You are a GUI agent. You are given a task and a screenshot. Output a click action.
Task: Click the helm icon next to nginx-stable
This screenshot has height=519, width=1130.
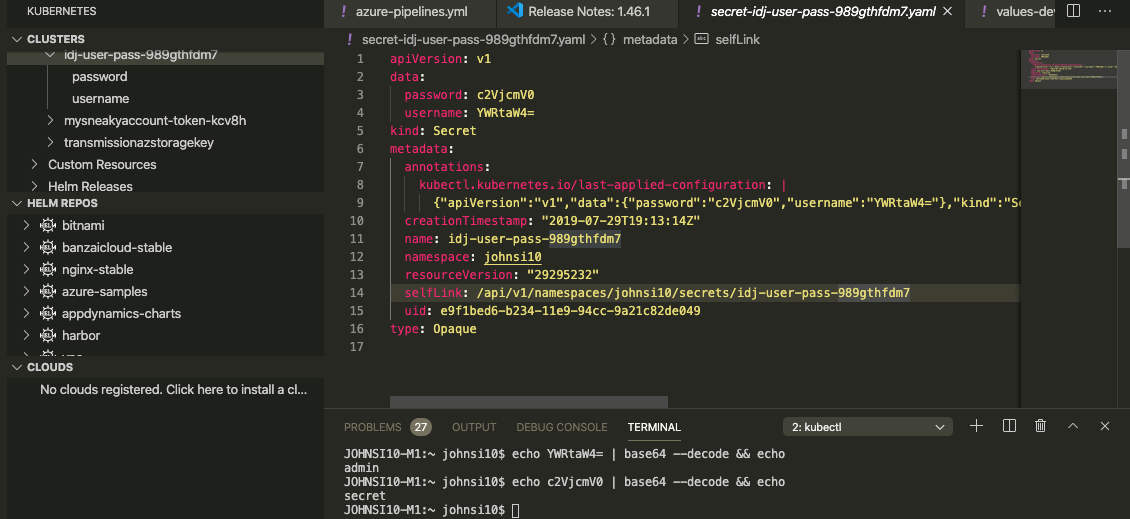tap(48, 270)
